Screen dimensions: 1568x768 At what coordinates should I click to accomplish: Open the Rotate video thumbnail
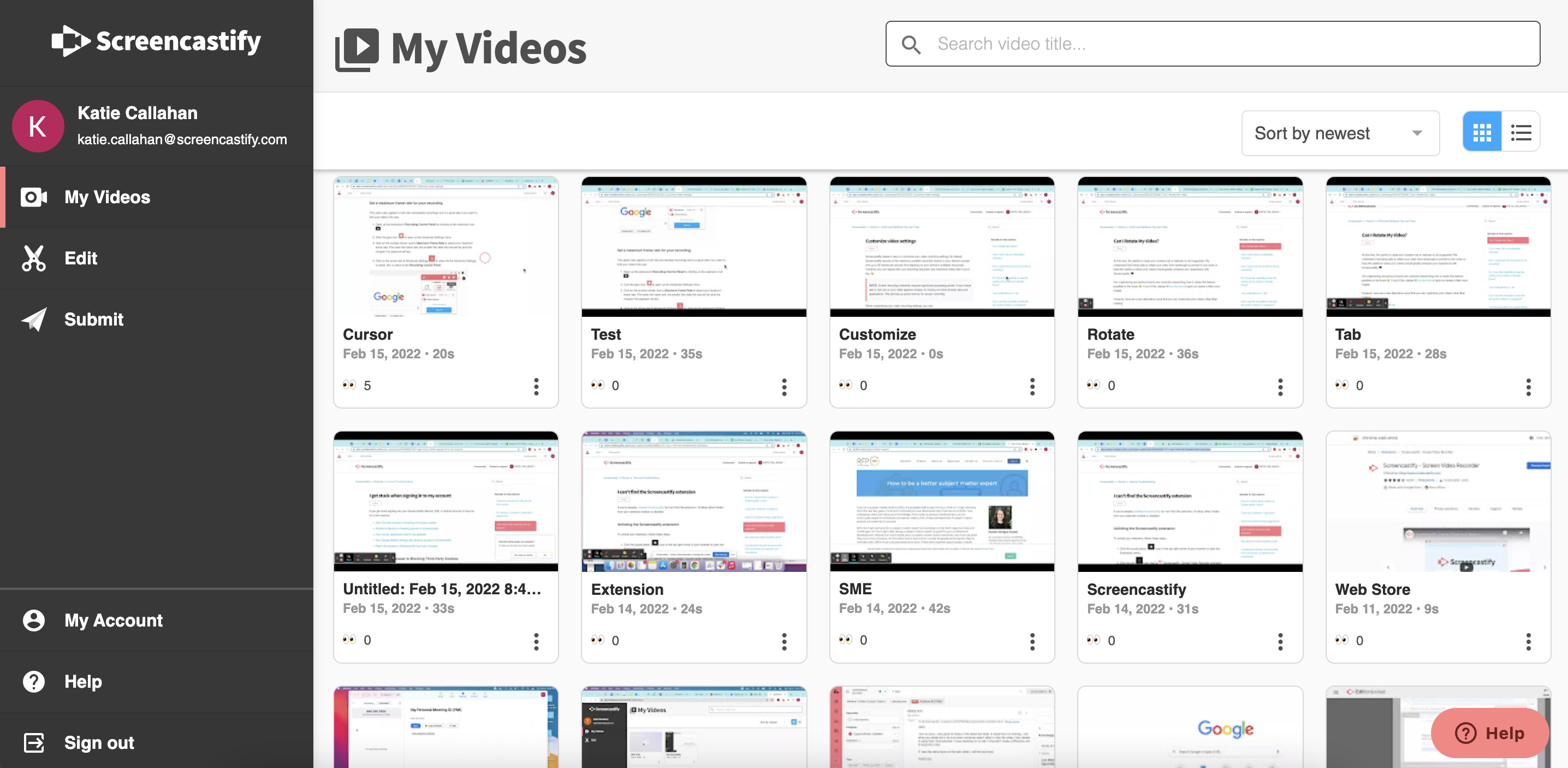tap(1190, 247)
